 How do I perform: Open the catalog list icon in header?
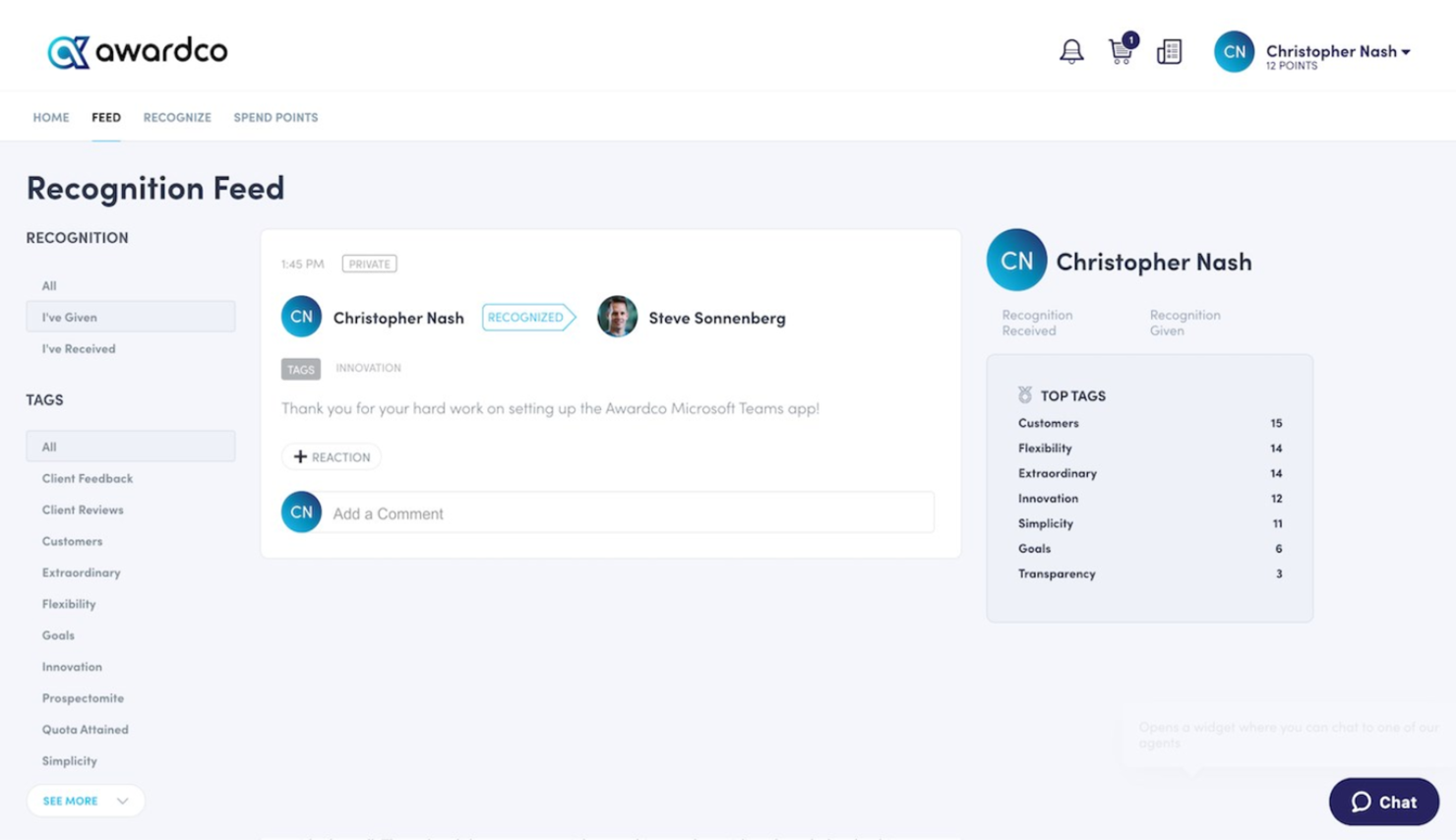(1169, 51)
